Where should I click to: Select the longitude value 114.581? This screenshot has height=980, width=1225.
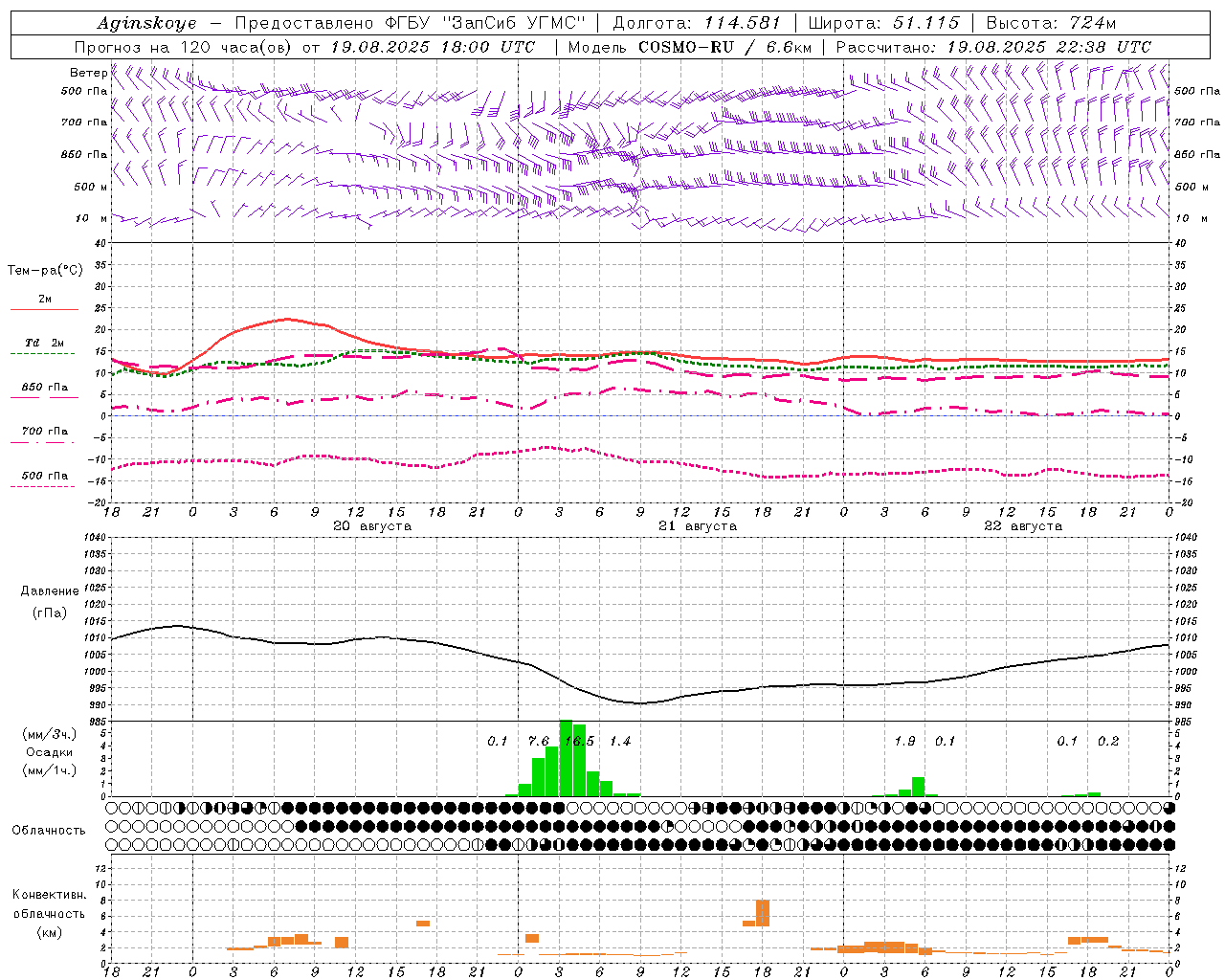click(x=743, y=23)
